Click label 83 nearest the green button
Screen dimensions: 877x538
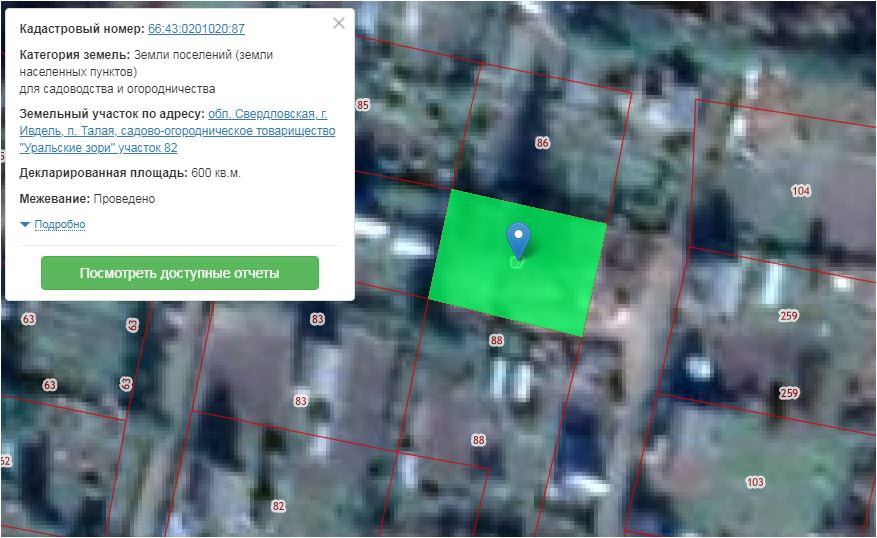[x=318, y=319]
